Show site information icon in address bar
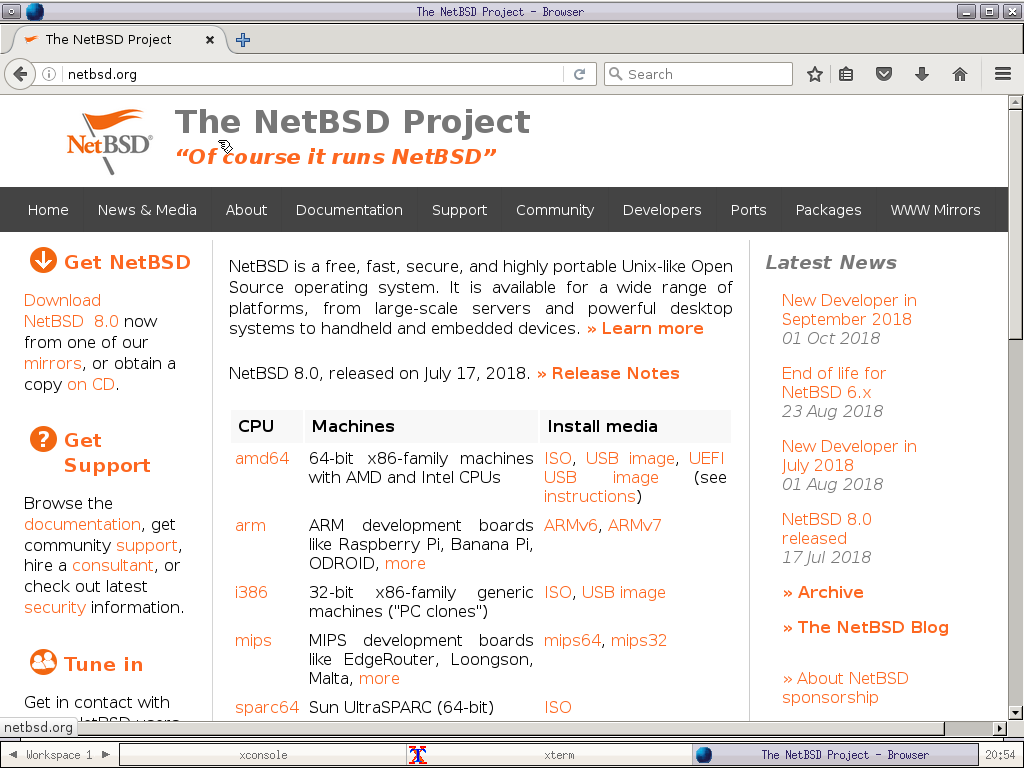The height and width of the screenshot is (768, 1024). coord(49,74)
